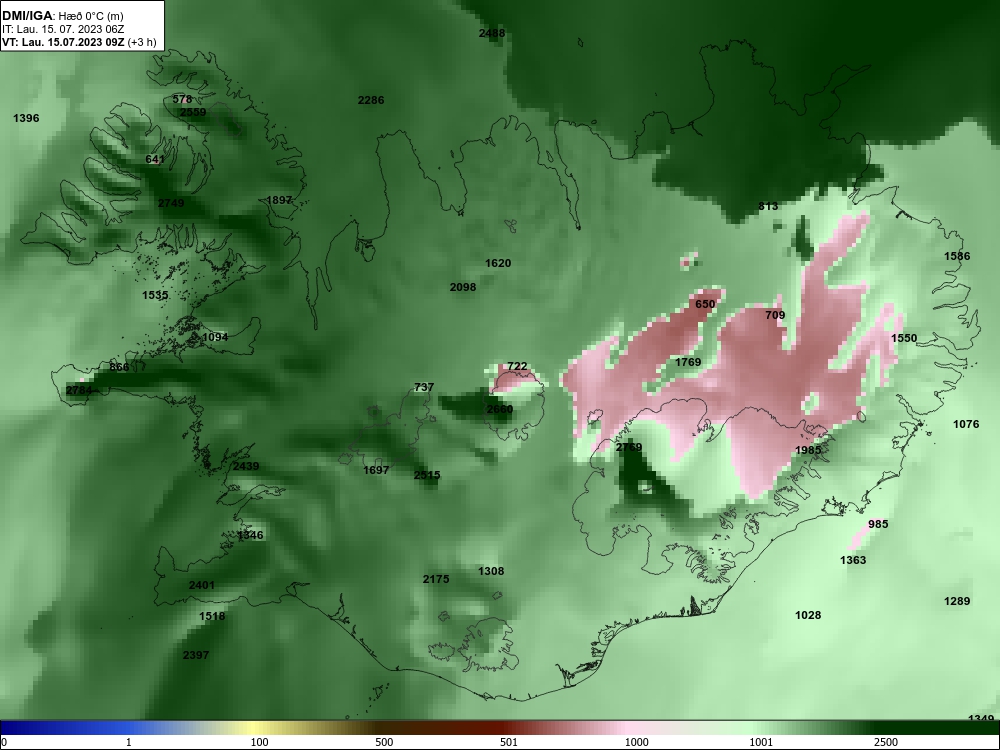Click the legend scale label 0
This screenshot has height=750, width=1000.
point(3,742)
